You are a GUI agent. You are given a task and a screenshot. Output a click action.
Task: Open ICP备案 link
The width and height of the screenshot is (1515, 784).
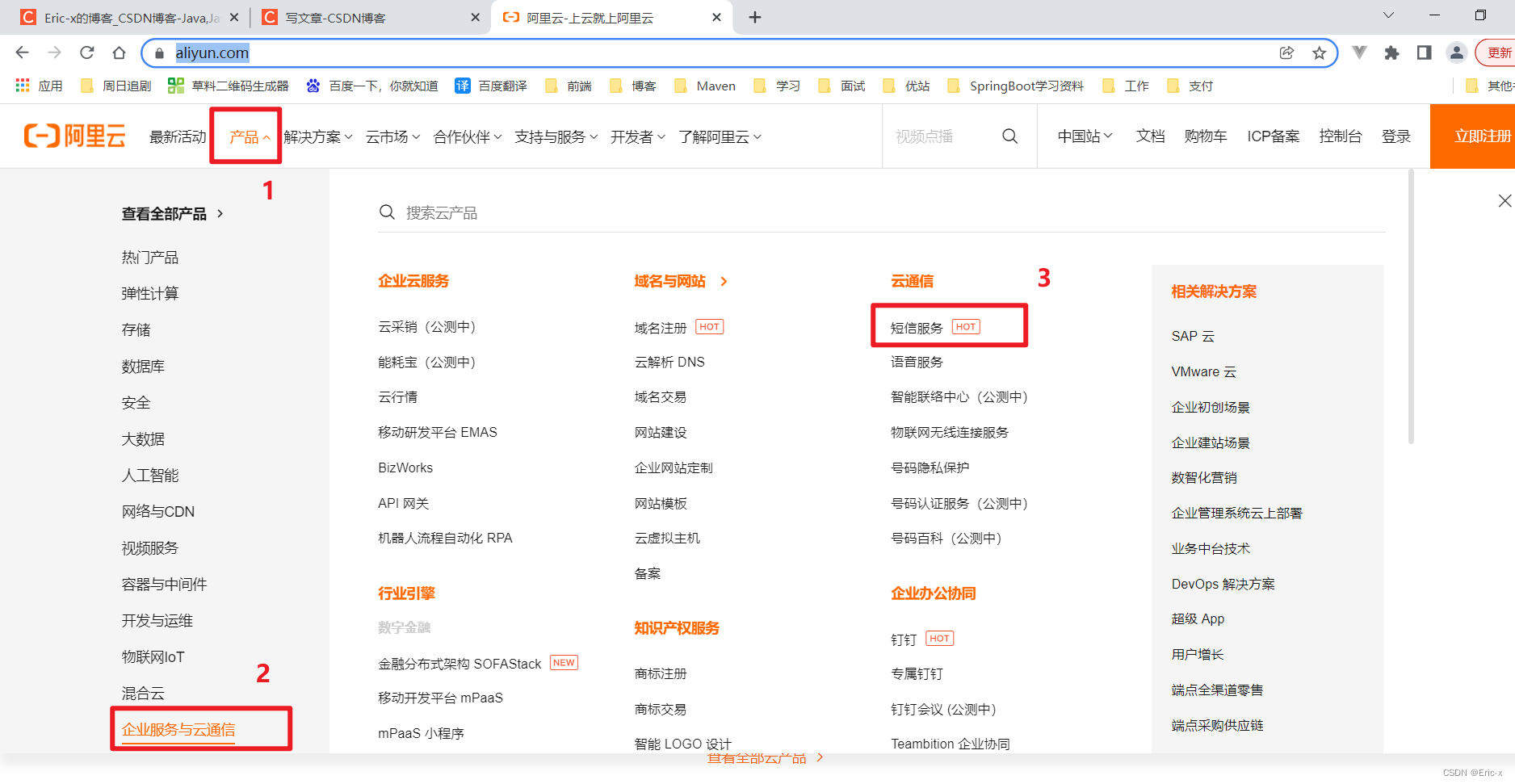click(1274, 136)
